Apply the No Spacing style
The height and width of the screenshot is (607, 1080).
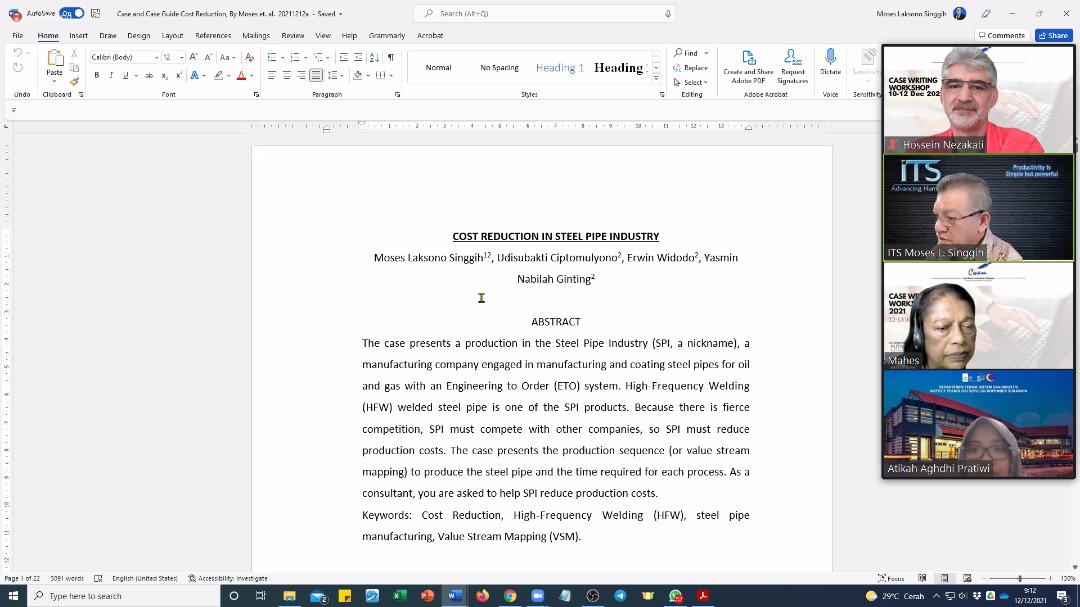point(499,68)
